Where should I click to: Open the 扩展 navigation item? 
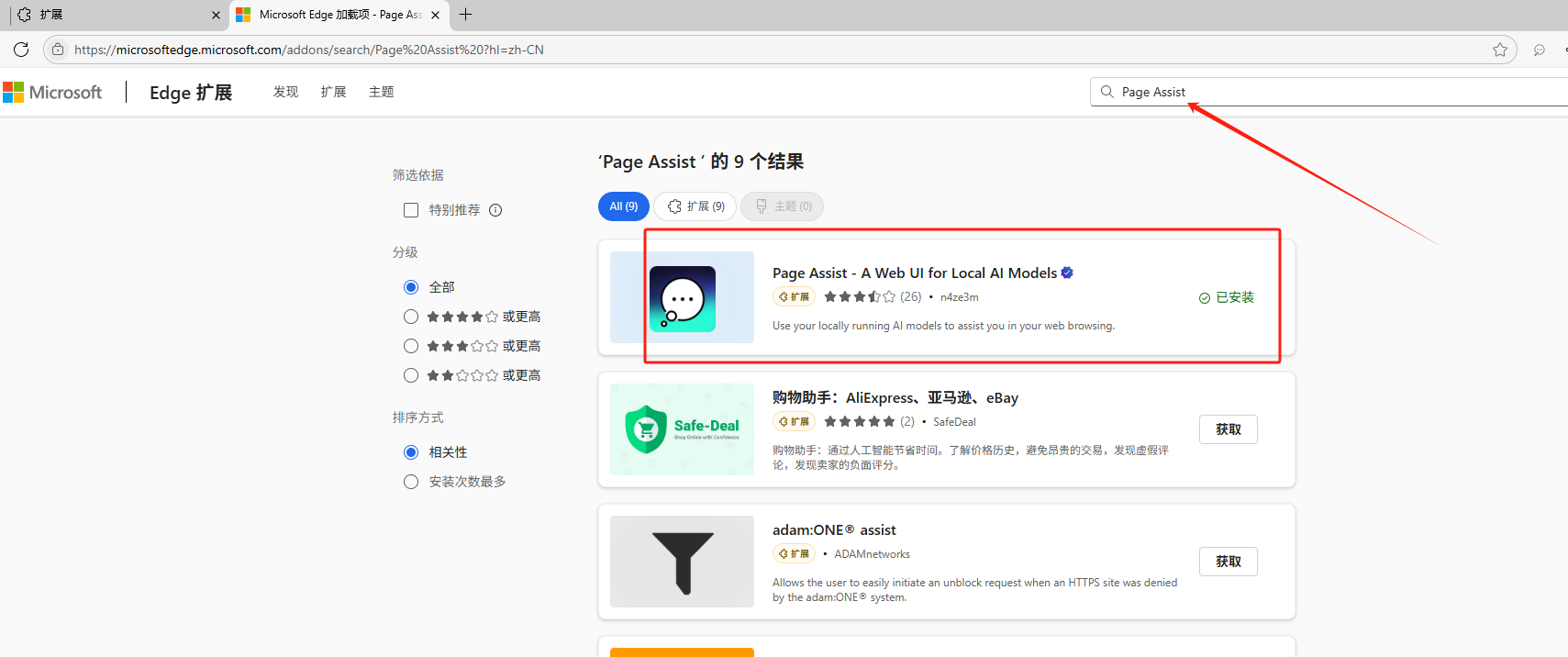click(333, 92)
